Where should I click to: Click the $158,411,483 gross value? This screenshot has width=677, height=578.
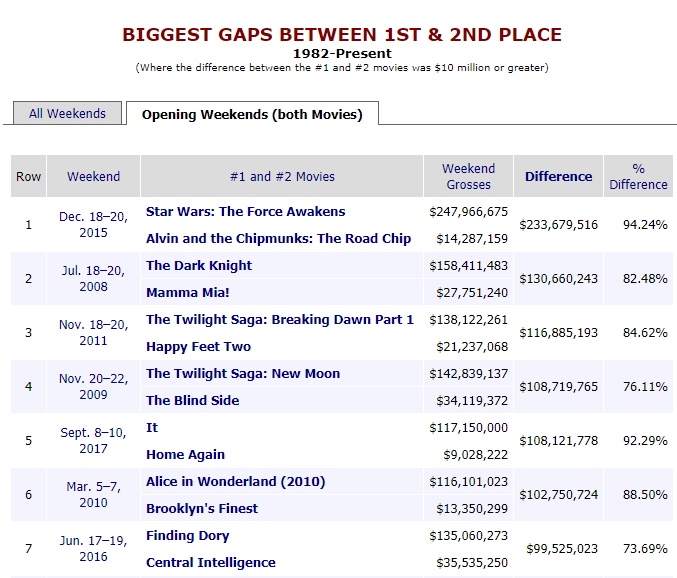468,265
